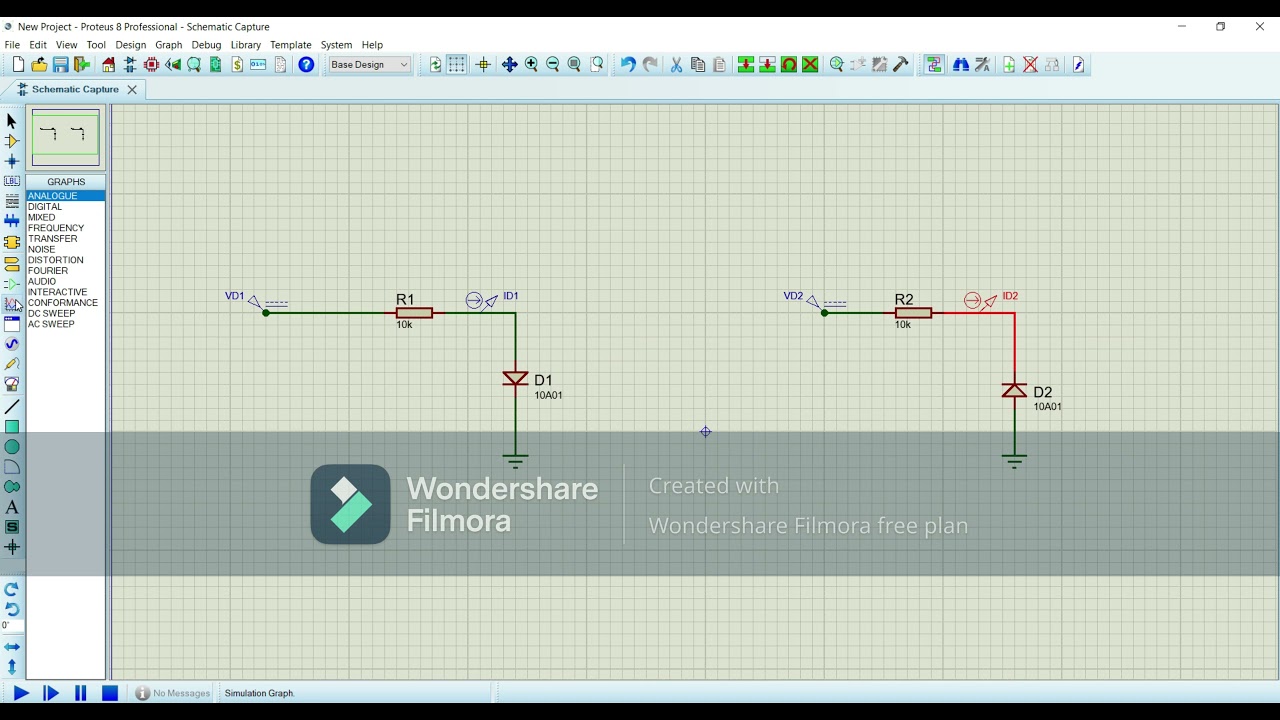This screenshot has width=1280, height=720.
Task: Select DIGITAL in the graphs list
Action: (65, 207)
